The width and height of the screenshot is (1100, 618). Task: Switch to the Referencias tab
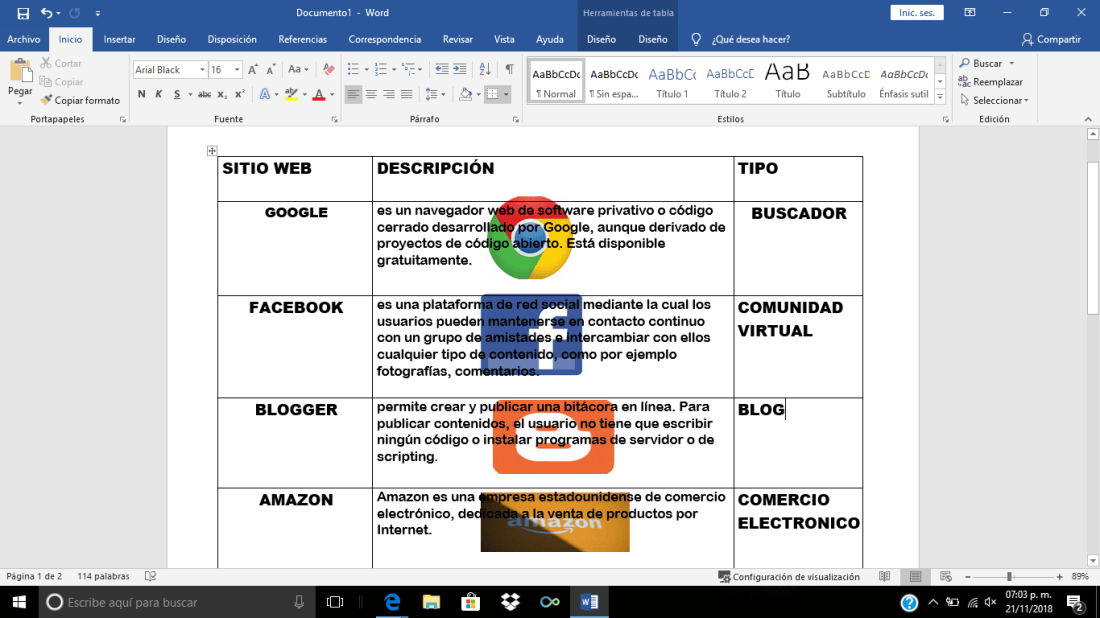pyautogui.click(x=302, y=39)
